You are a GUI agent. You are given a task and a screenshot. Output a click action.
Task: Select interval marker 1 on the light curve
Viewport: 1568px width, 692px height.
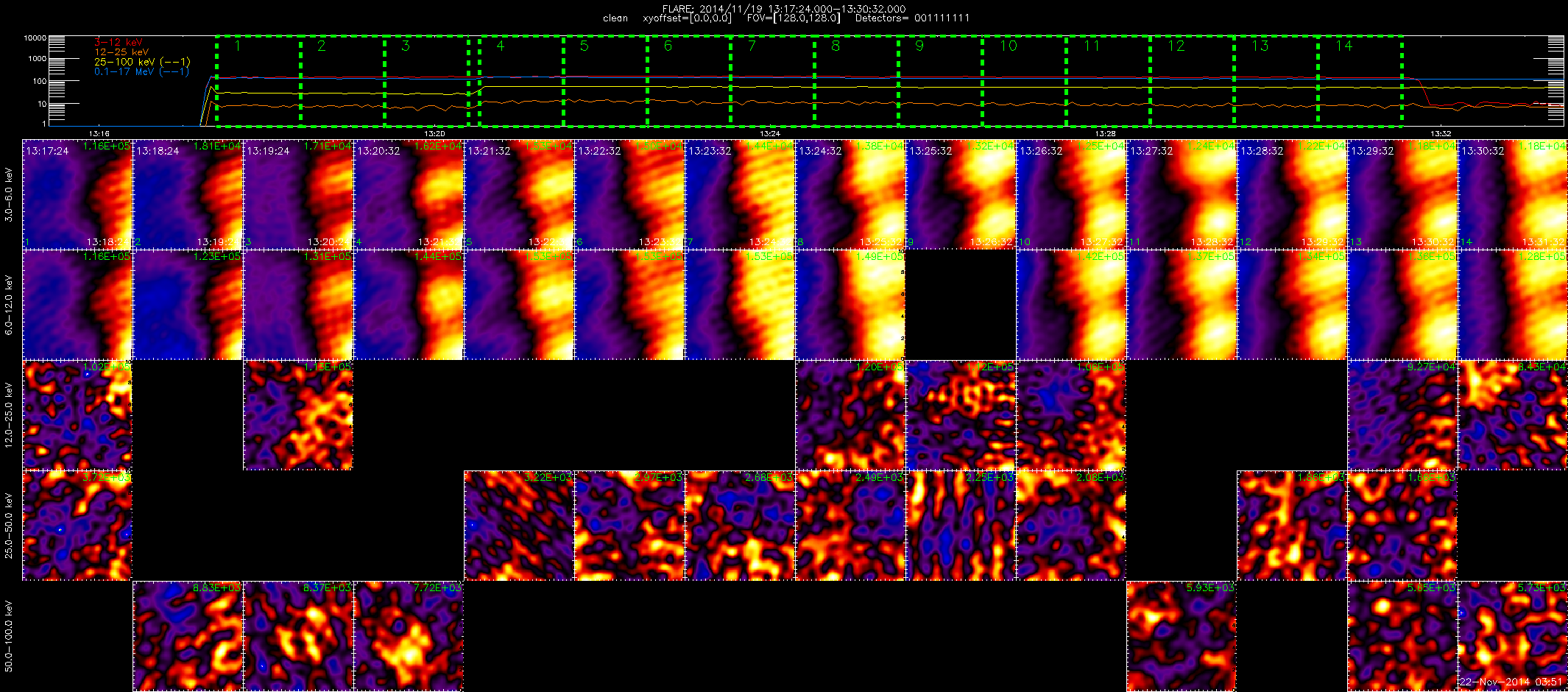pos(238,46)
